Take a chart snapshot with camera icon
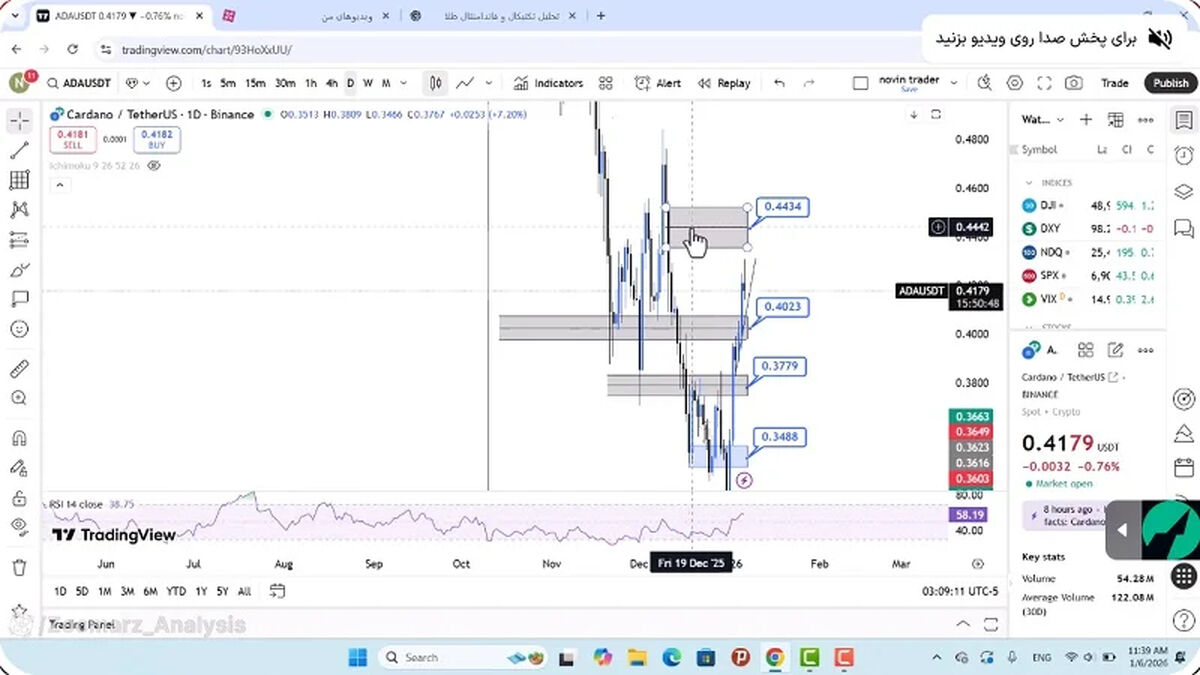The image size is (1200, 675). click(1073, 83)
